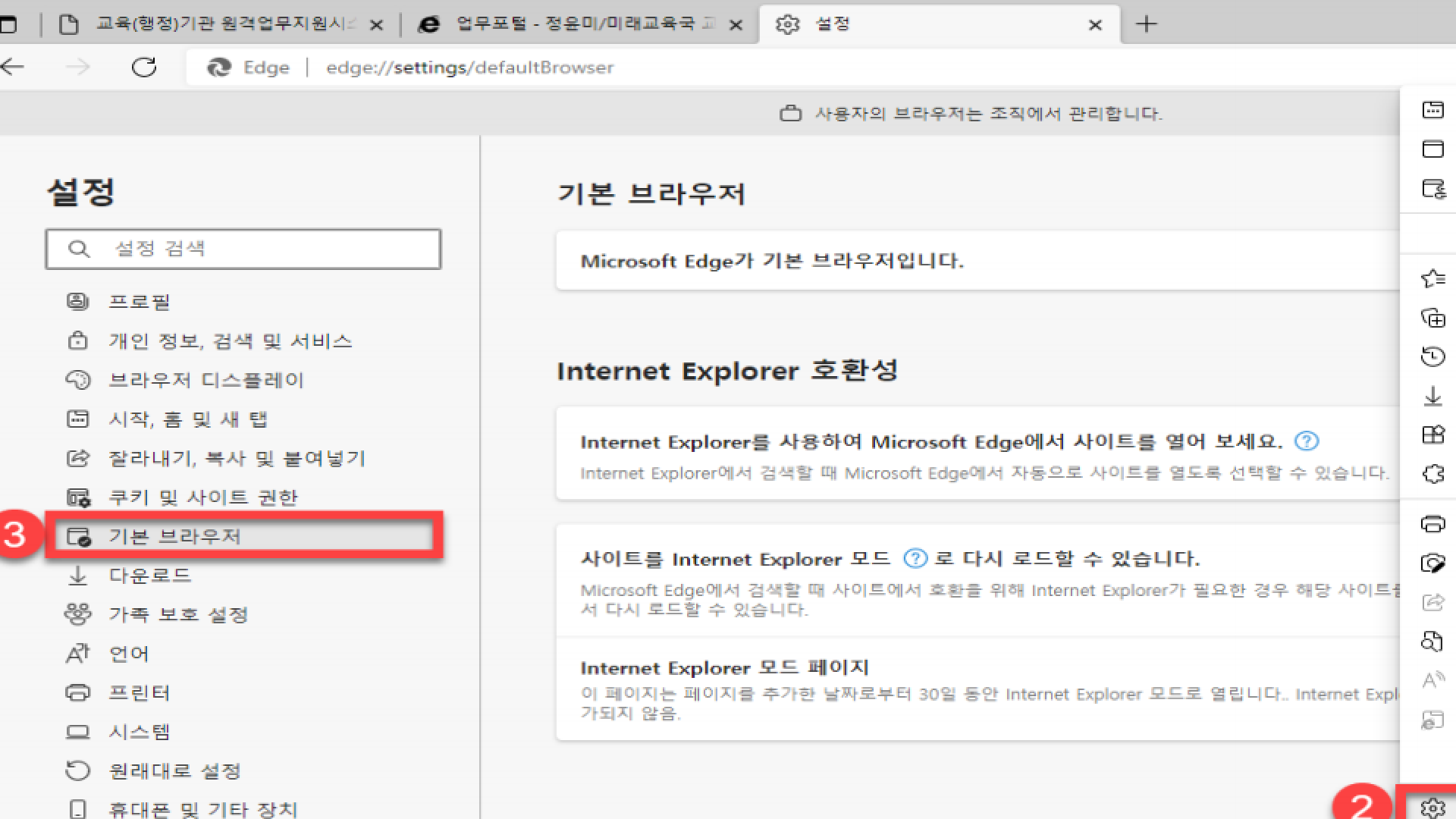
Task: Select 기본 브라우저 in settings sidebar
Action: [244, 536]
